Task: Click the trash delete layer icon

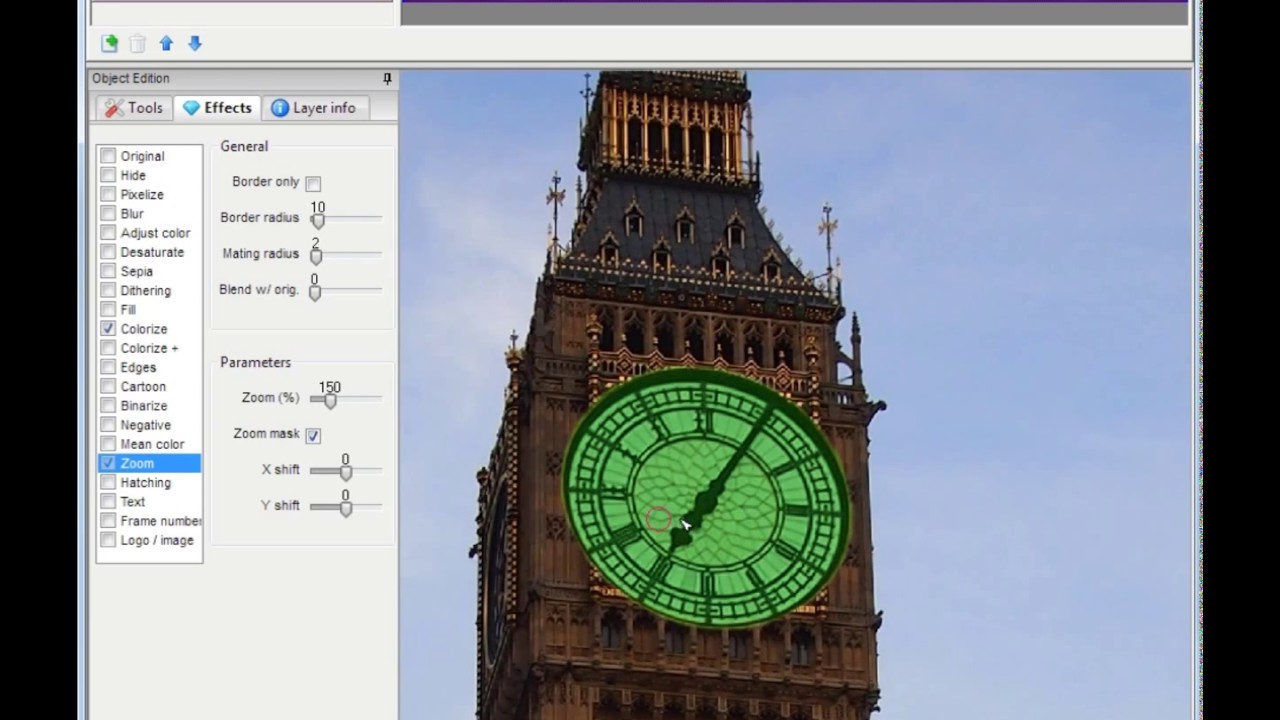Action: [x=138, y=43]
